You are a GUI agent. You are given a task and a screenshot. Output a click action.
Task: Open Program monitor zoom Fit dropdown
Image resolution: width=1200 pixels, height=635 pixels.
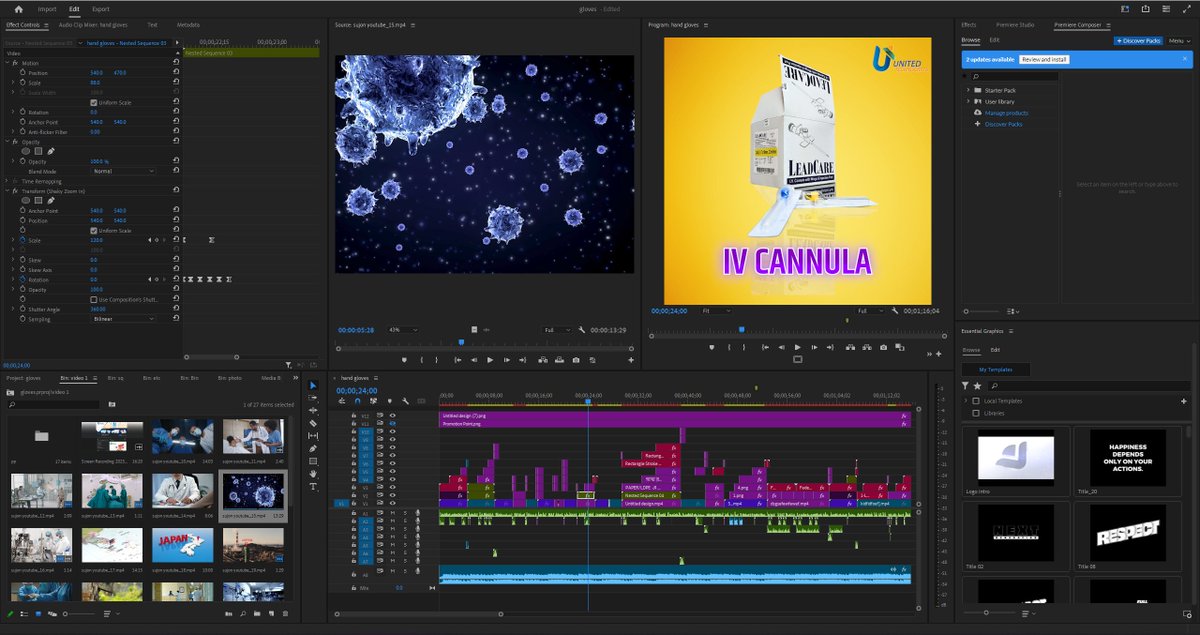point(716,311)
